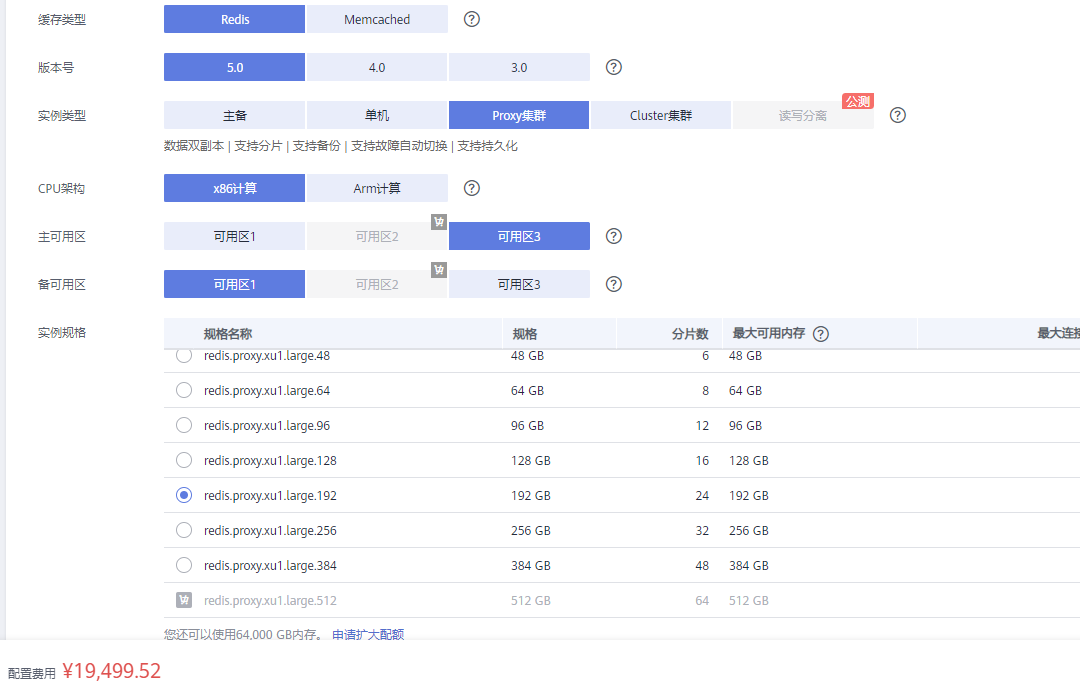Click redis.proxy.xu1.large.512 spec name
This screenshot has width=1080, height=687.
(x=270, y=601)
